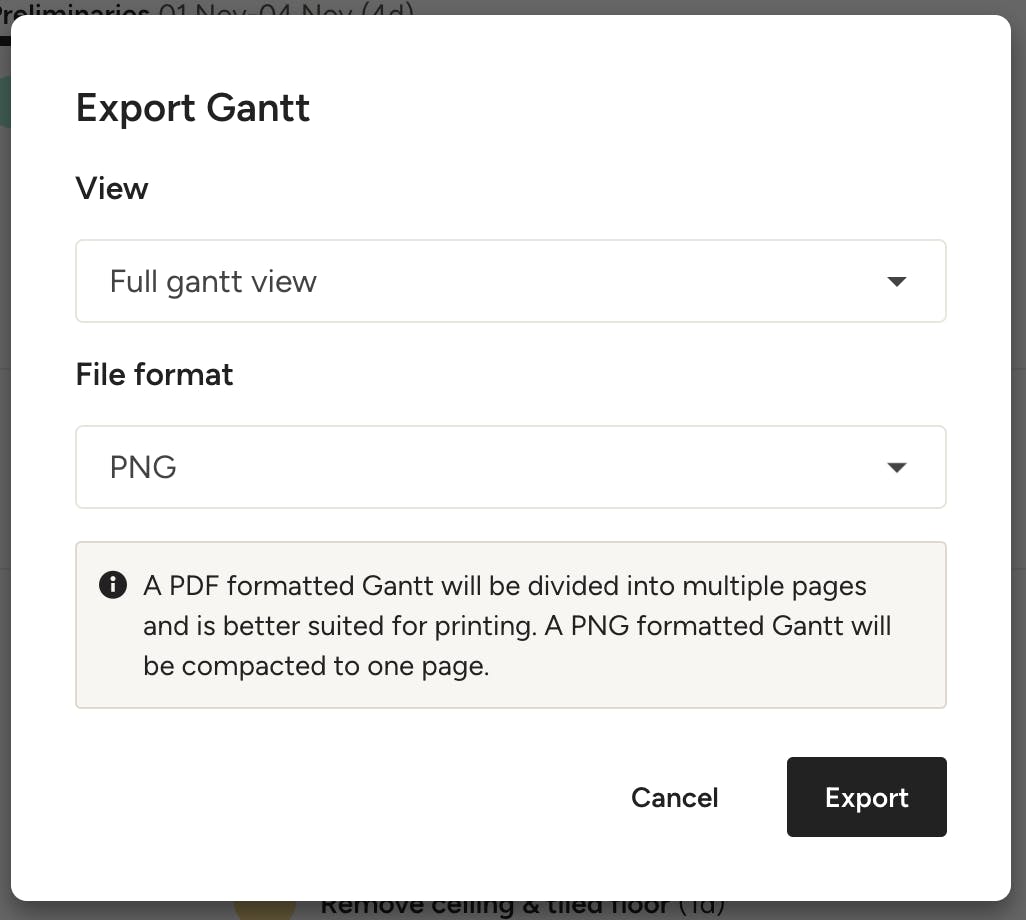Click the Remove ceiling & tiled floor task

click(494, 906)
